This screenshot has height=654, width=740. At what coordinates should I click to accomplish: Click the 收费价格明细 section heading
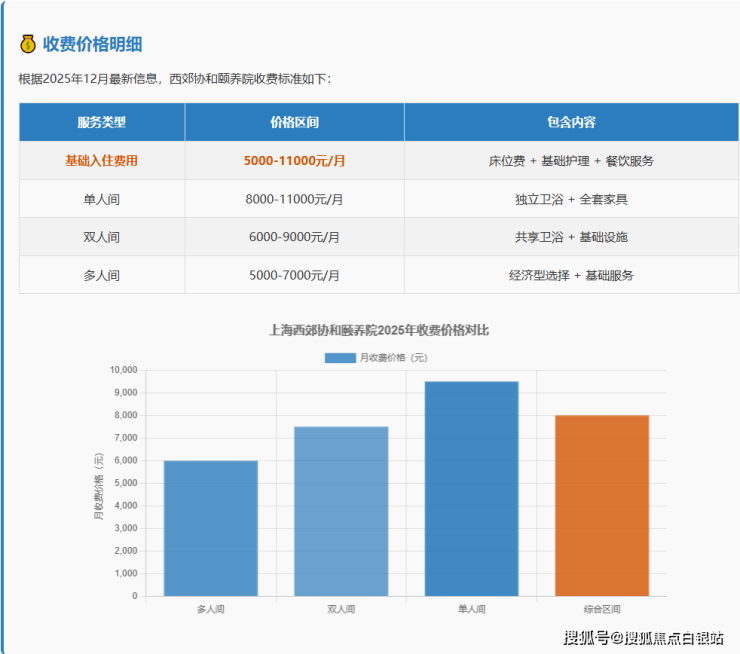92,44
